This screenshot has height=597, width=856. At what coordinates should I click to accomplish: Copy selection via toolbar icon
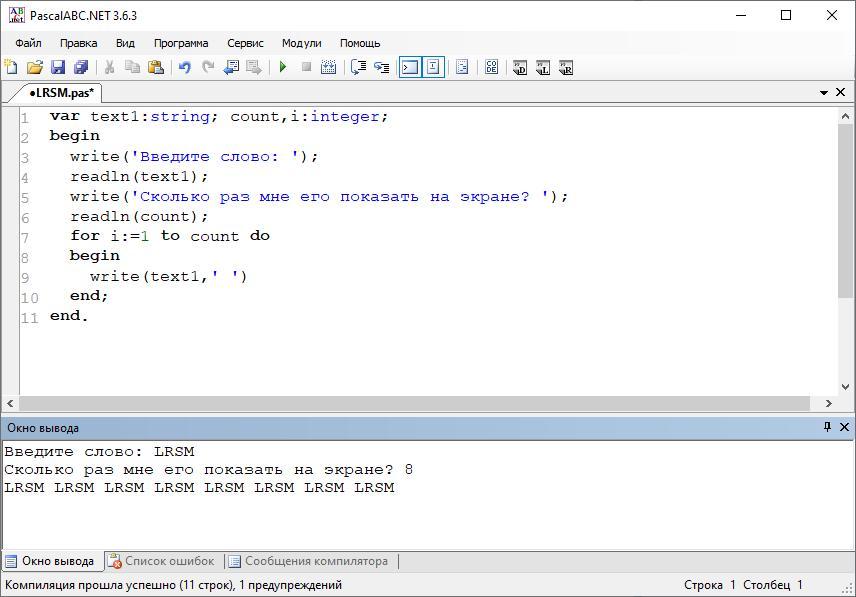pos(132,67)
